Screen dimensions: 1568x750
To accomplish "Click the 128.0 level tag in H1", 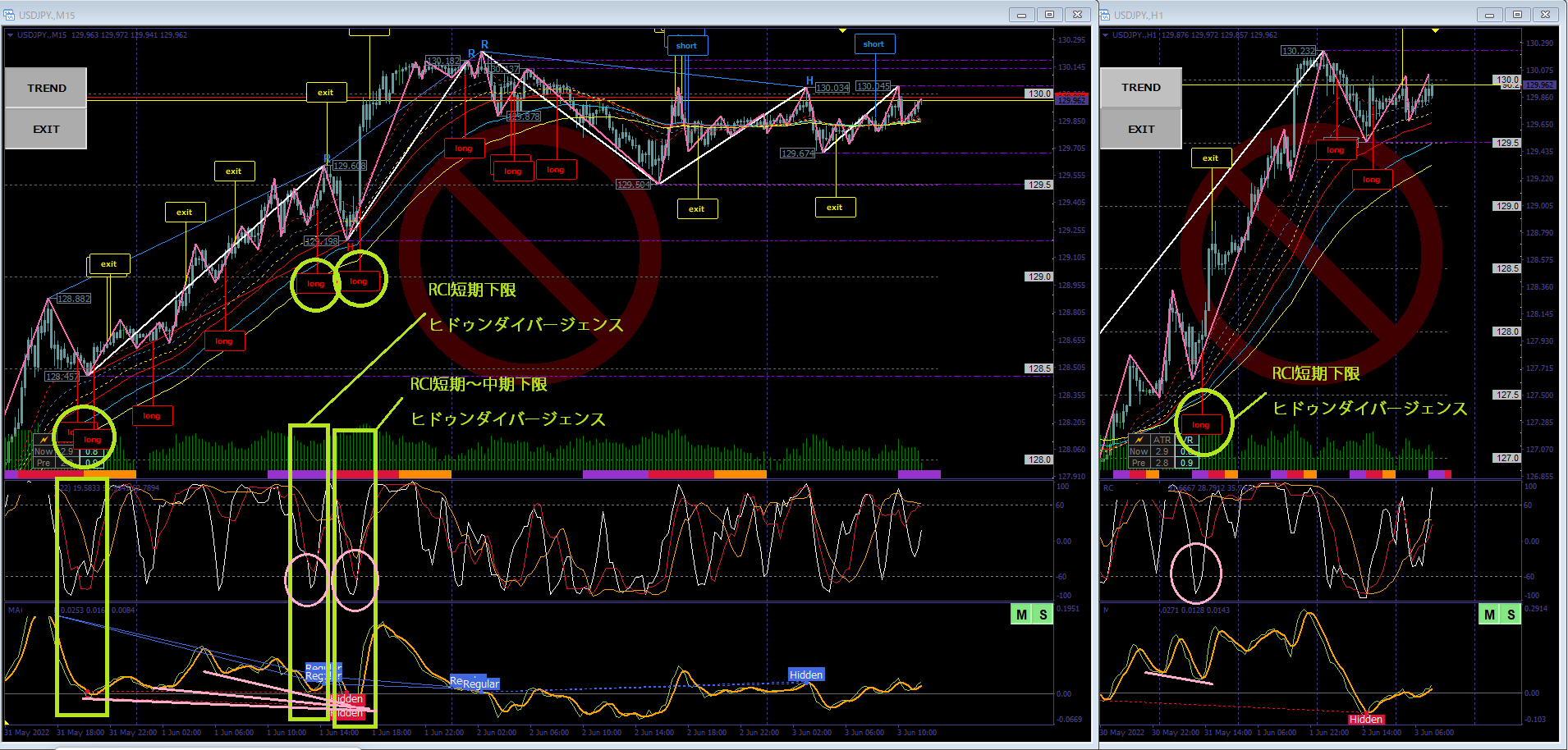I will [x=1507, y=332].
